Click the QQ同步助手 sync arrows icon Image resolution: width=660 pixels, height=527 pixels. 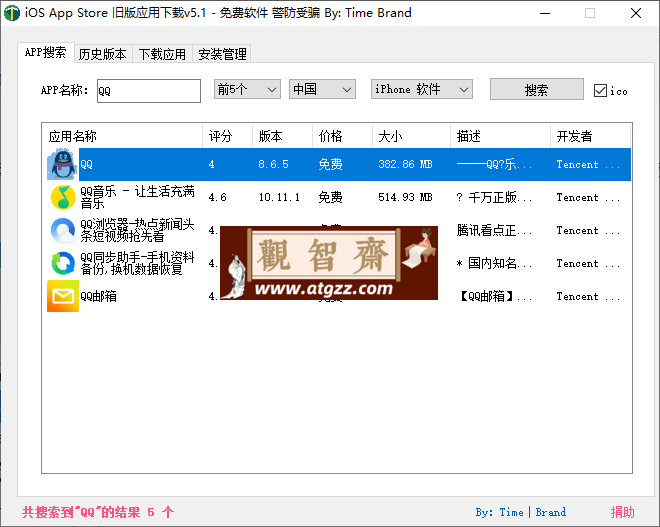tap(63, 263)
